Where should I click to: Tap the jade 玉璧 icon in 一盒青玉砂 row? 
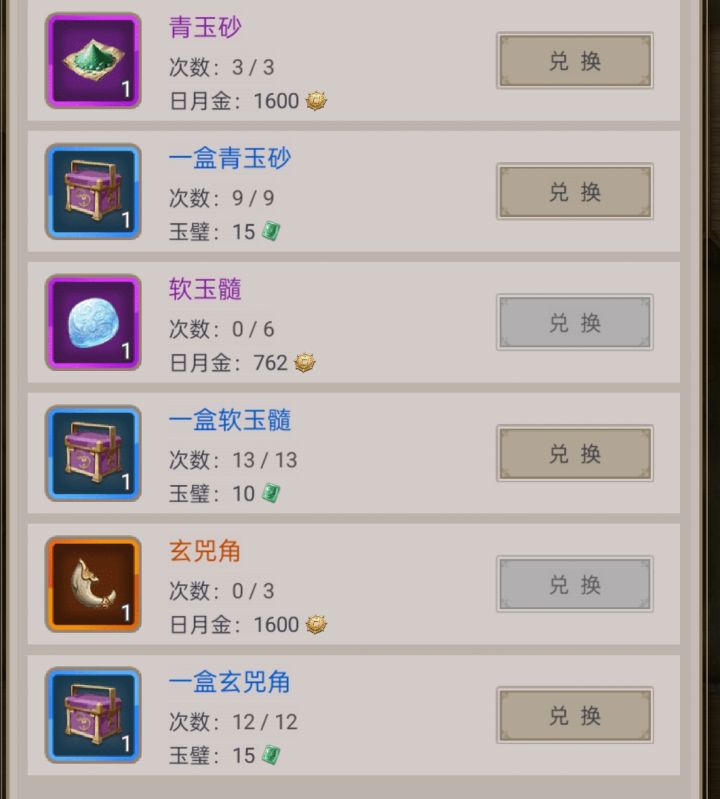tap(271, 232)
